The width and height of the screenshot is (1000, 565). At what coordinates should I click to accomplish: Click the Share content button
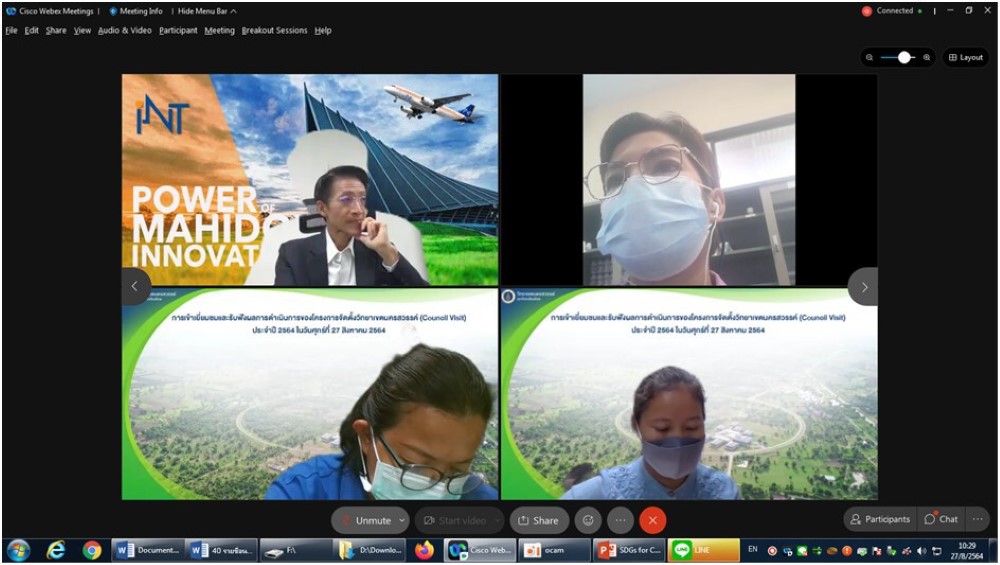tap(539, 520)
